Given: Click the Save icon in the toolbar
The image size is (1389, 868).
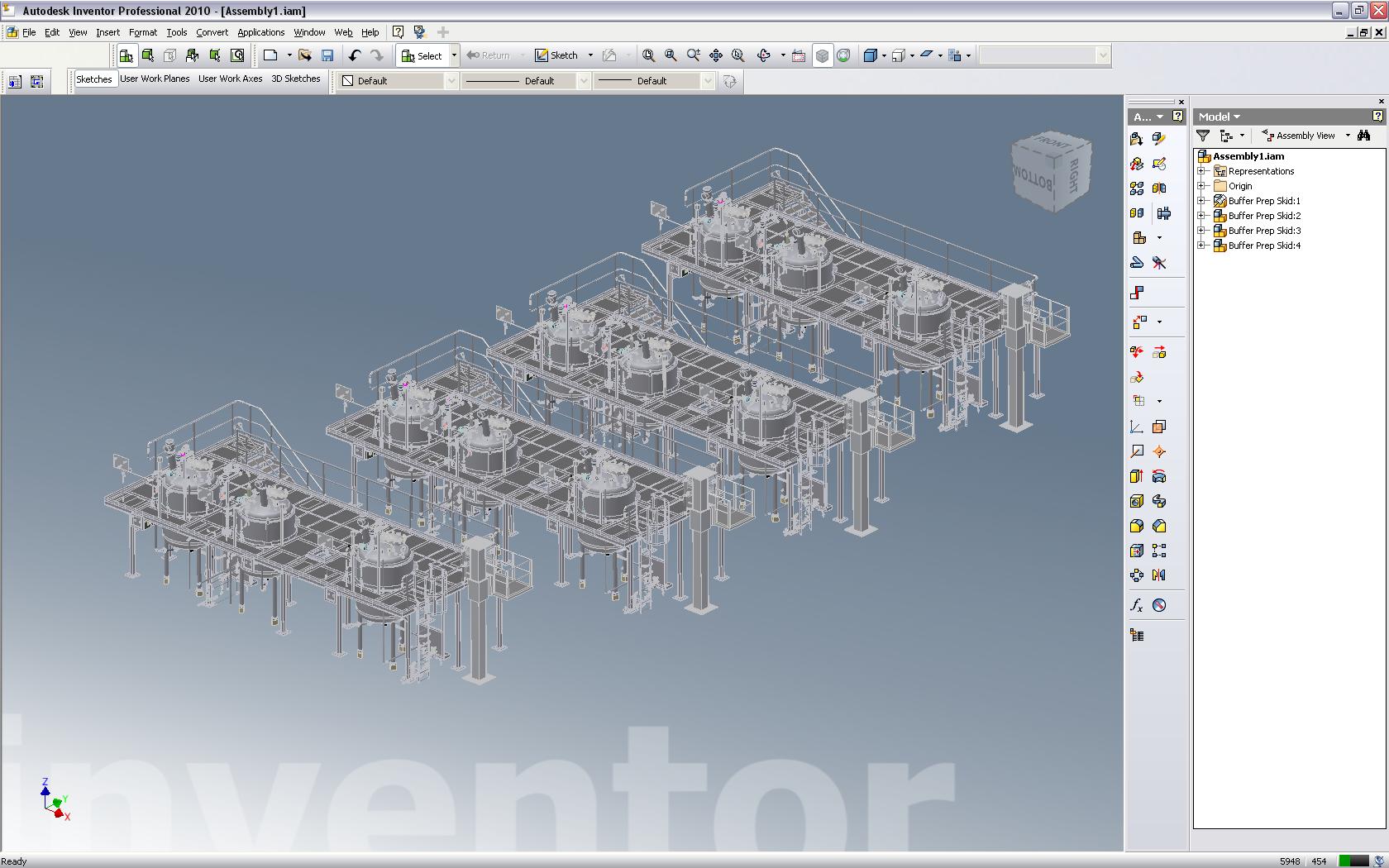Looking at the screenshot, I should pos(327,55).
